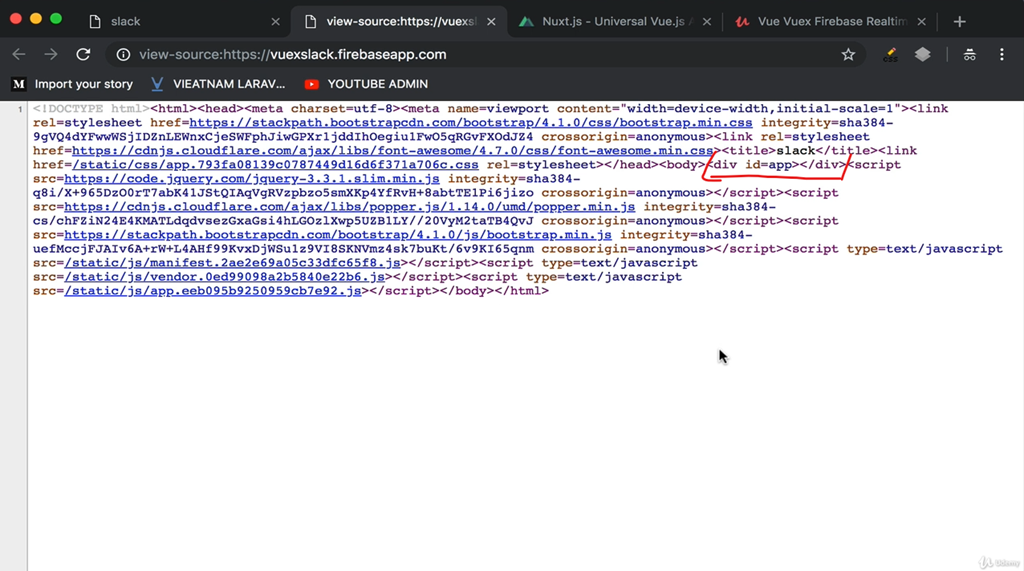
Task: Click the div id=app source text
Action: [x=776, y=165]
